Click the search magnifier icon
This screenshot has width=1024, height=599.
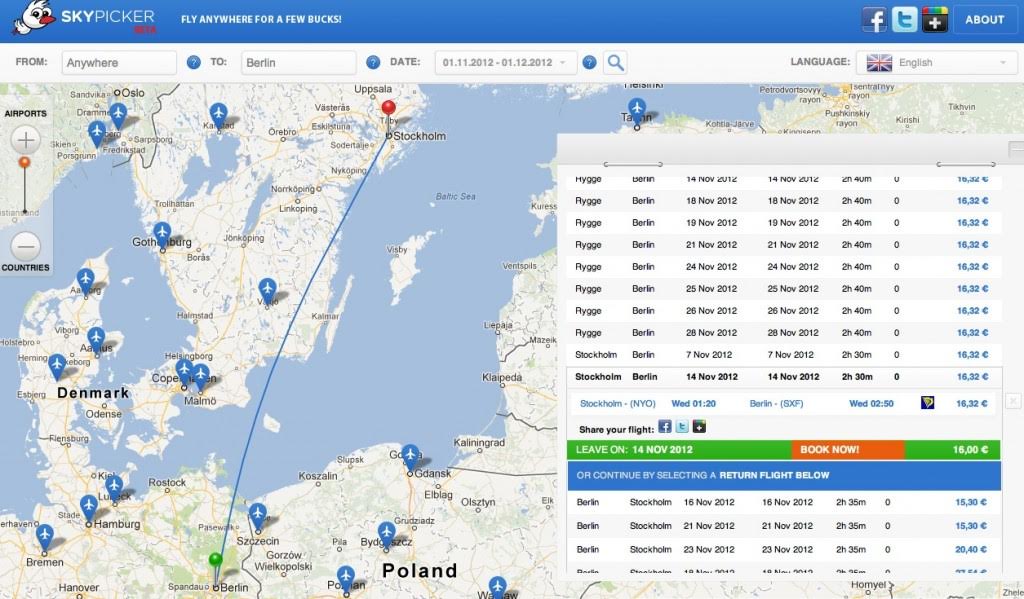click(x=616, y=63)
